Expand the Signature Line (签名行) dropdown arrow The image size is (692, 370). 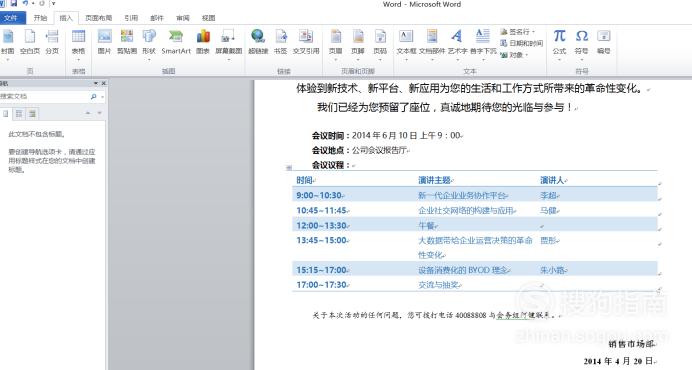[x=533, y=32]
